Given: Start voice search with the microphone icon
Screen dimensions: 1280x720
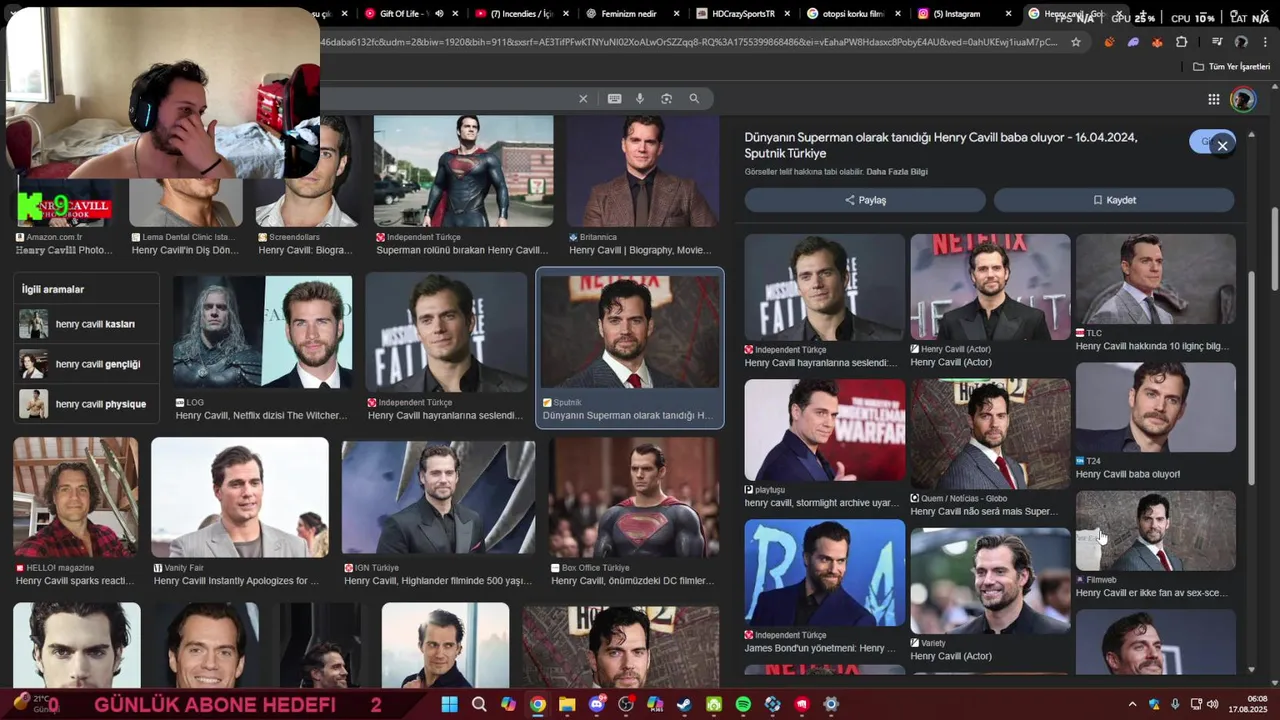Looking at the screenshot, I should [x=640, y=99].
